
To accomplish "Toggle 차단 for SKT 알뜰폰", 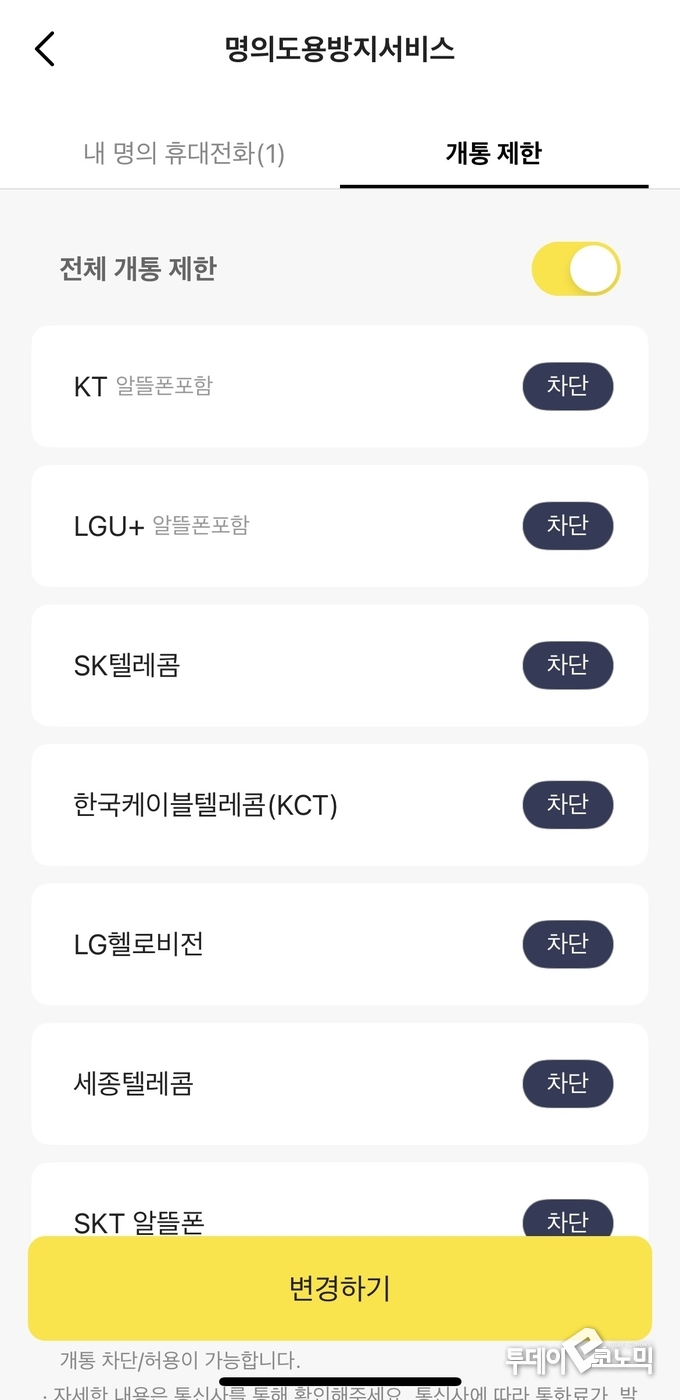I will click(567, 1220).
